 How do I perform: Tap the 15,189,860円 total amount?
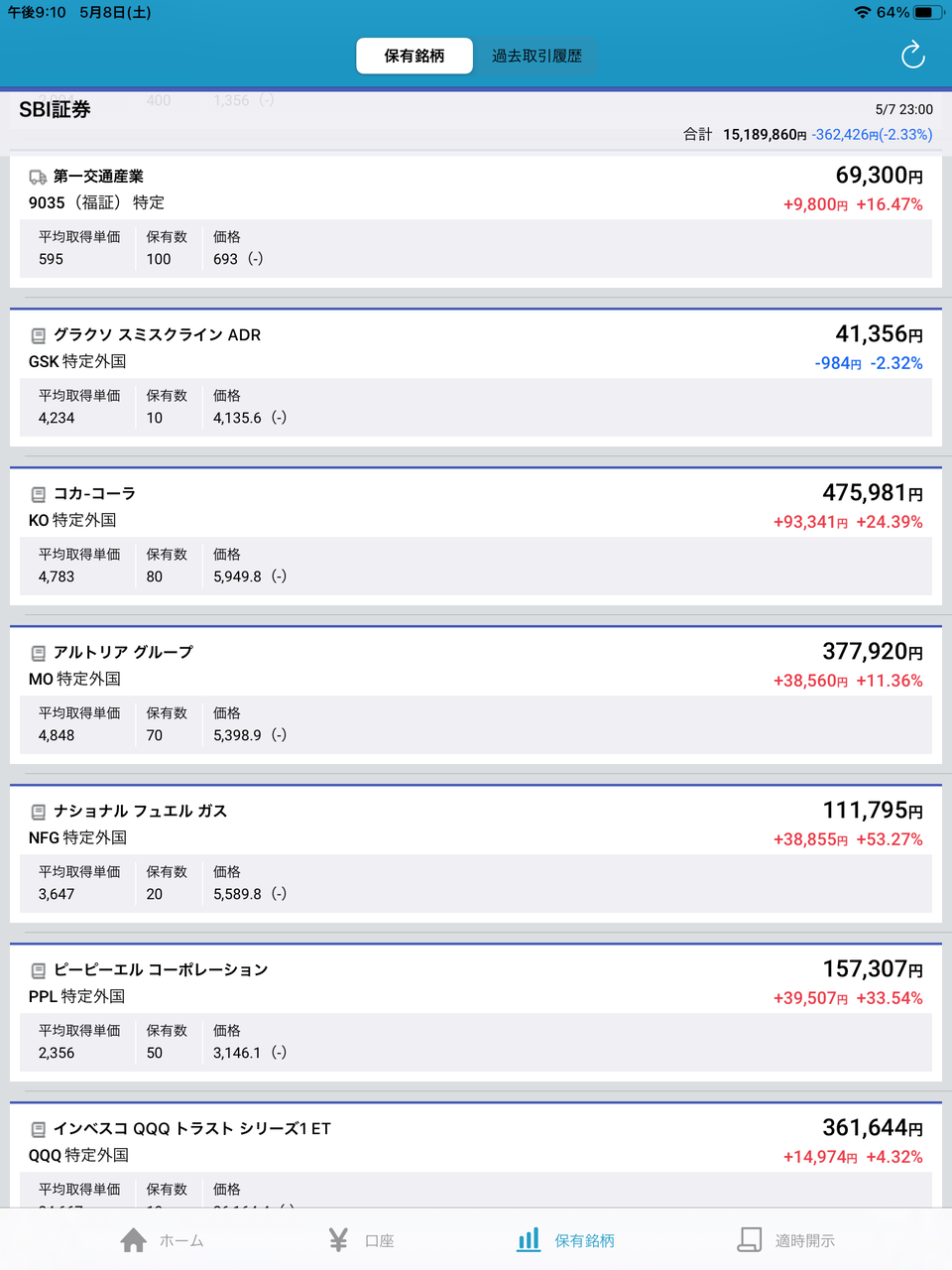(764, 135)
